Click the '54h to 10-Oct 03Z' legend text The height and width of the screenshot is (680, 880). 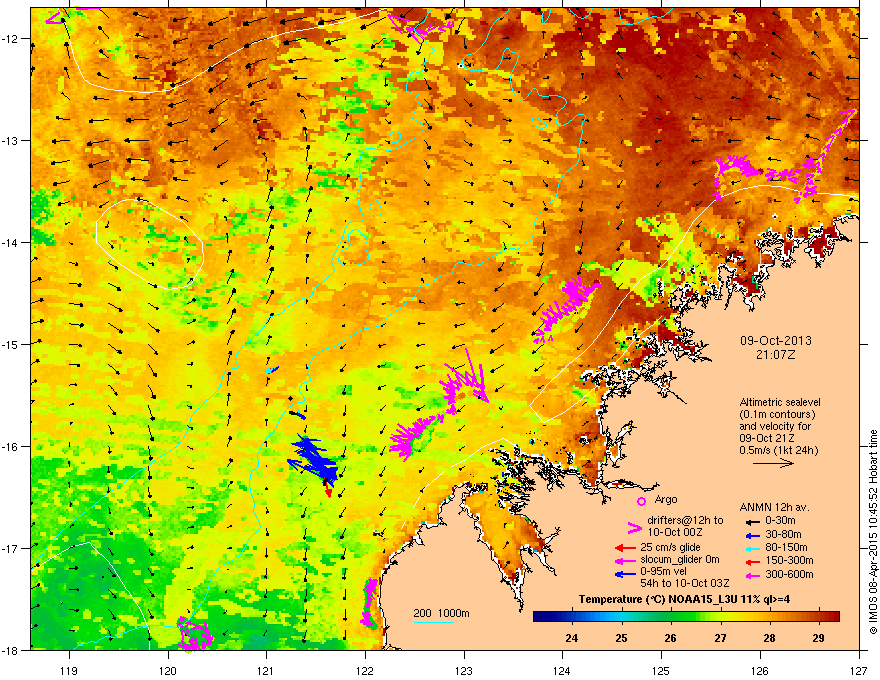coord(685,584)
